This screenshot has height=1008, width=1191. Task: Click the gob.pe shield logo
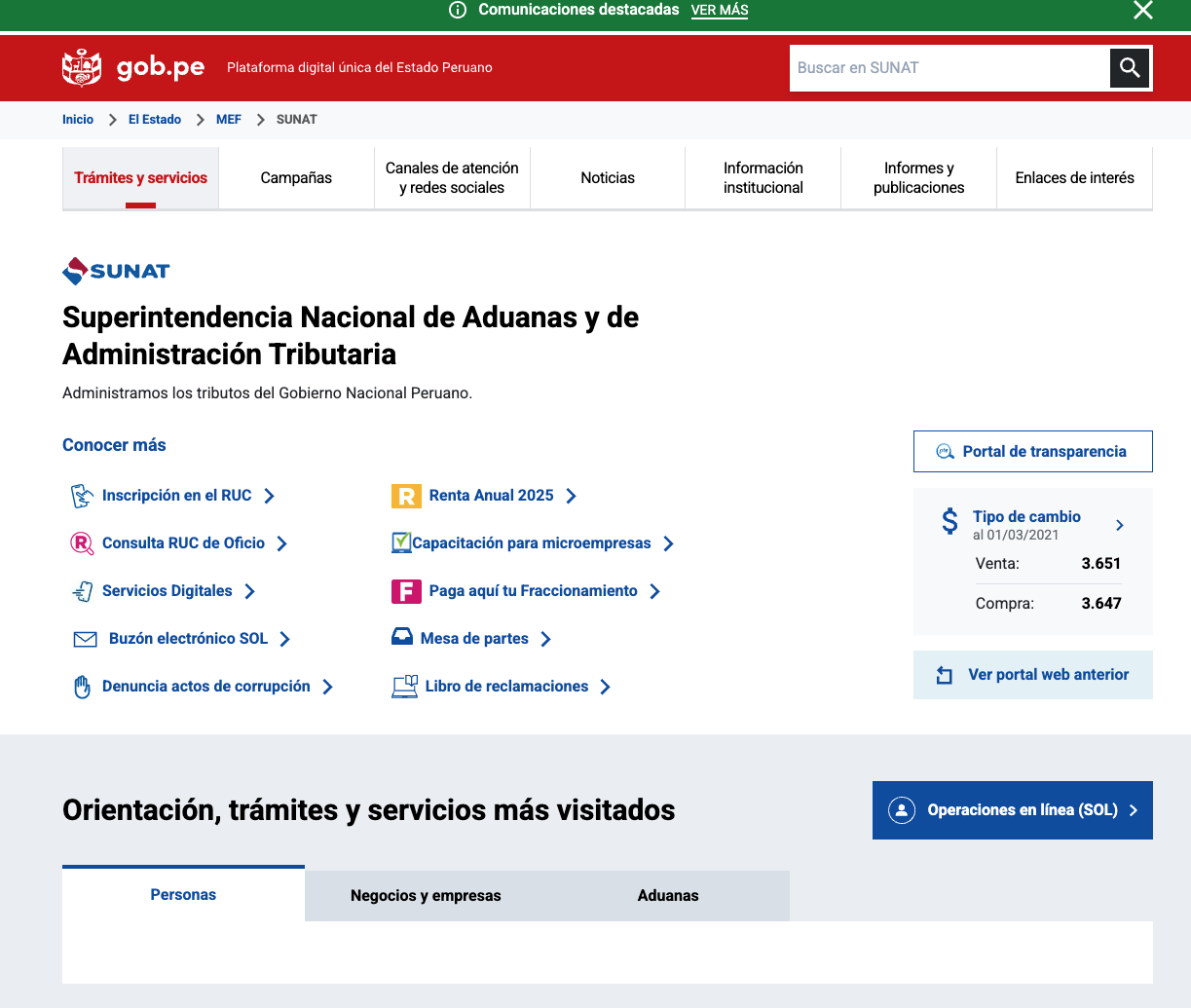[x=82, y=67]
